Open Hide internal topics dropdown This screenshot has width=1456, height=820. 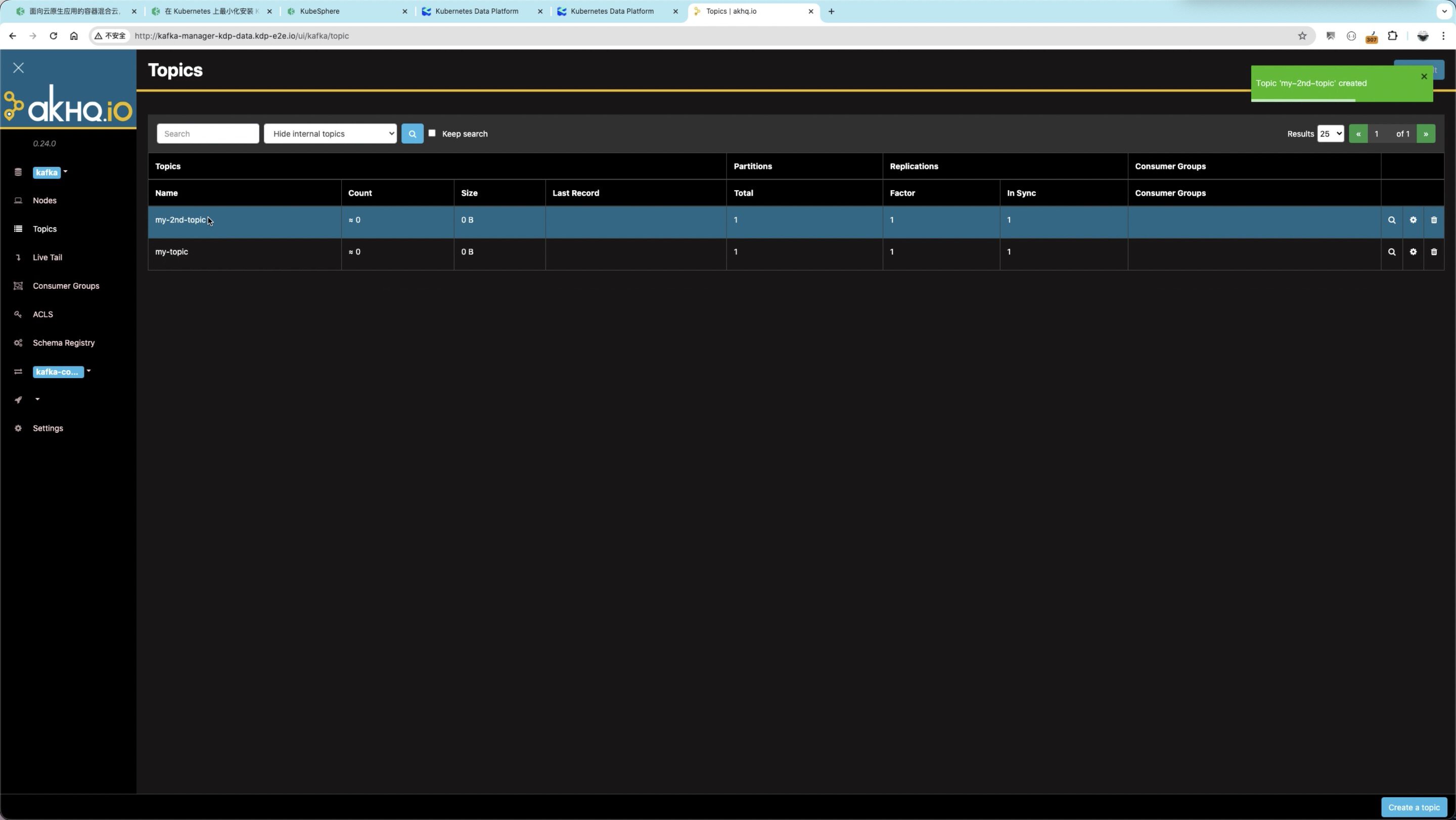click(330, 134)
